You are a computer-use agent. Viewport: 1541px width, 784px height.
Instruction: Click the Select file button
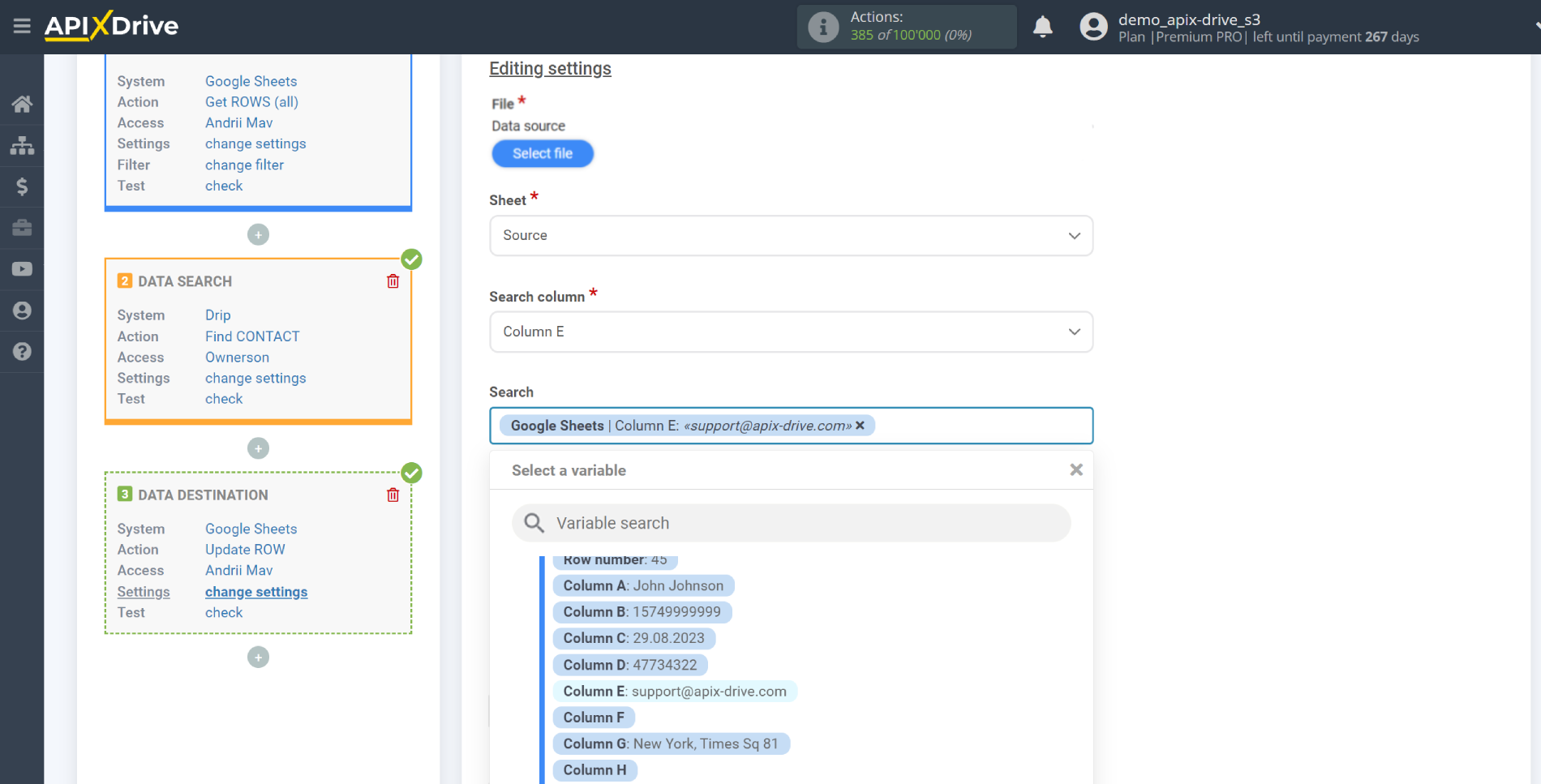[x=543, y=153]
